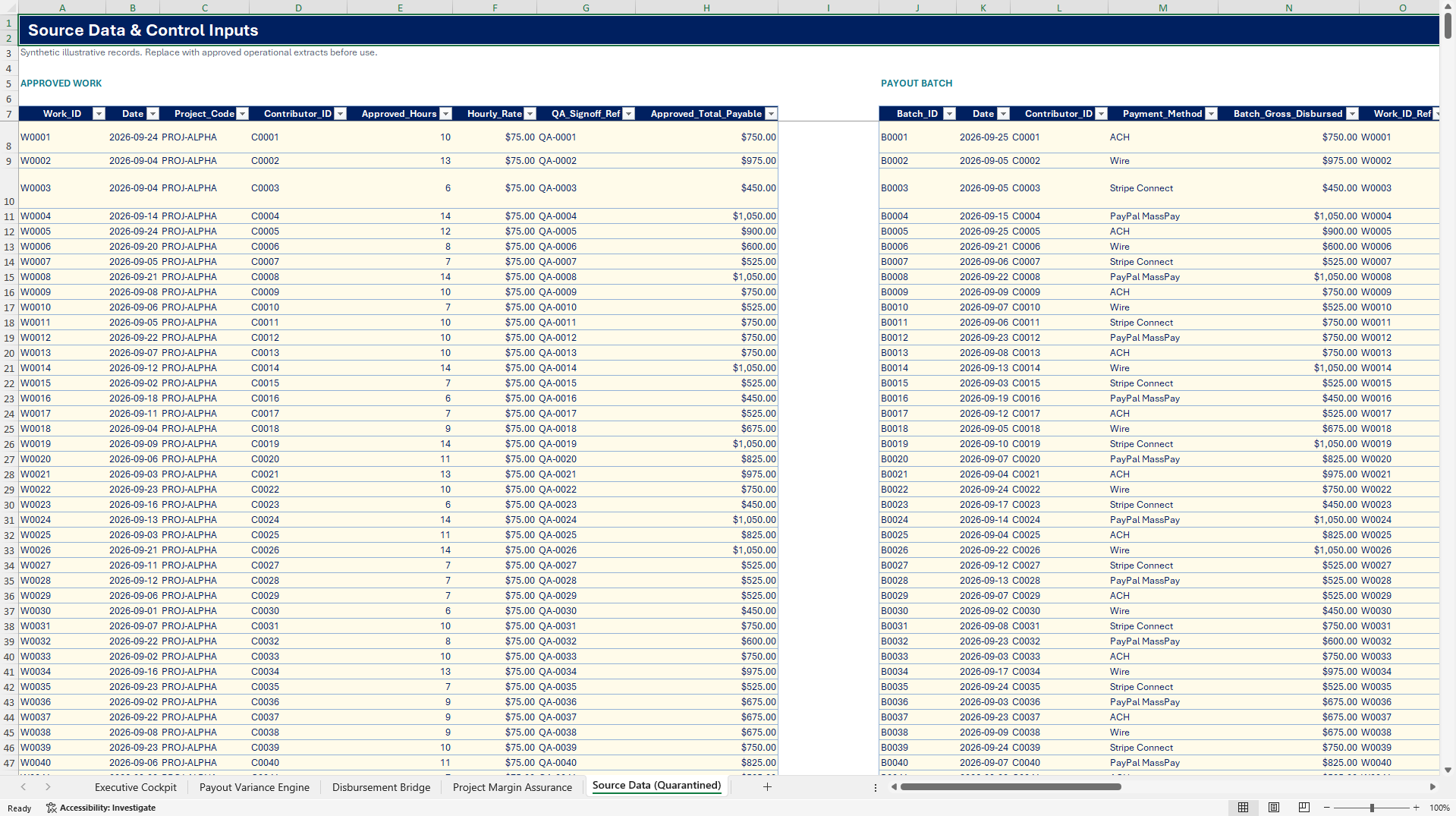Open the Disbursement Bridge sheet tab
The image size is (1456, 816).
pos(381,787)
